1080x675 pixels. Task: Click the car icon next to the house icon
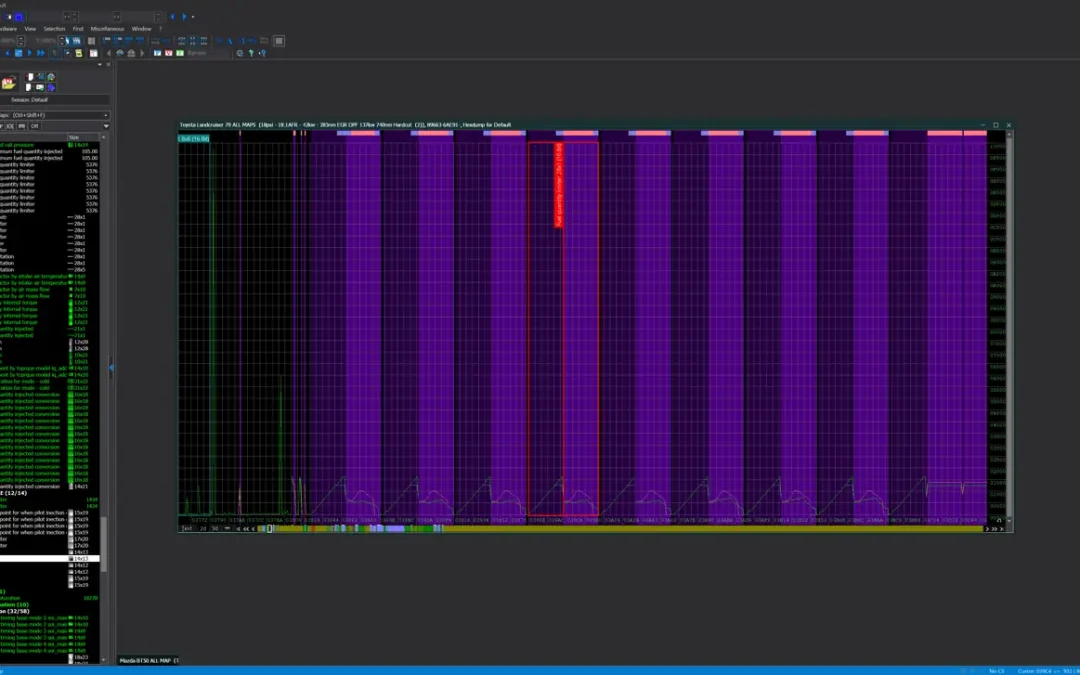[x=120, y=53]
